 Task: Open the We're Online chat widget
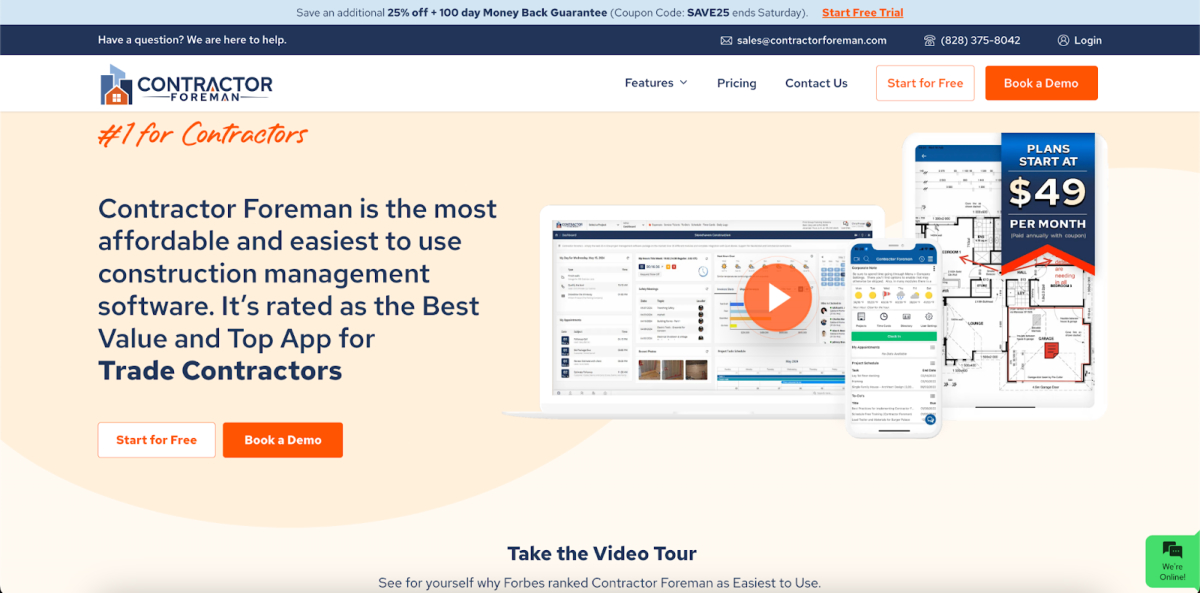[1172, 561]
